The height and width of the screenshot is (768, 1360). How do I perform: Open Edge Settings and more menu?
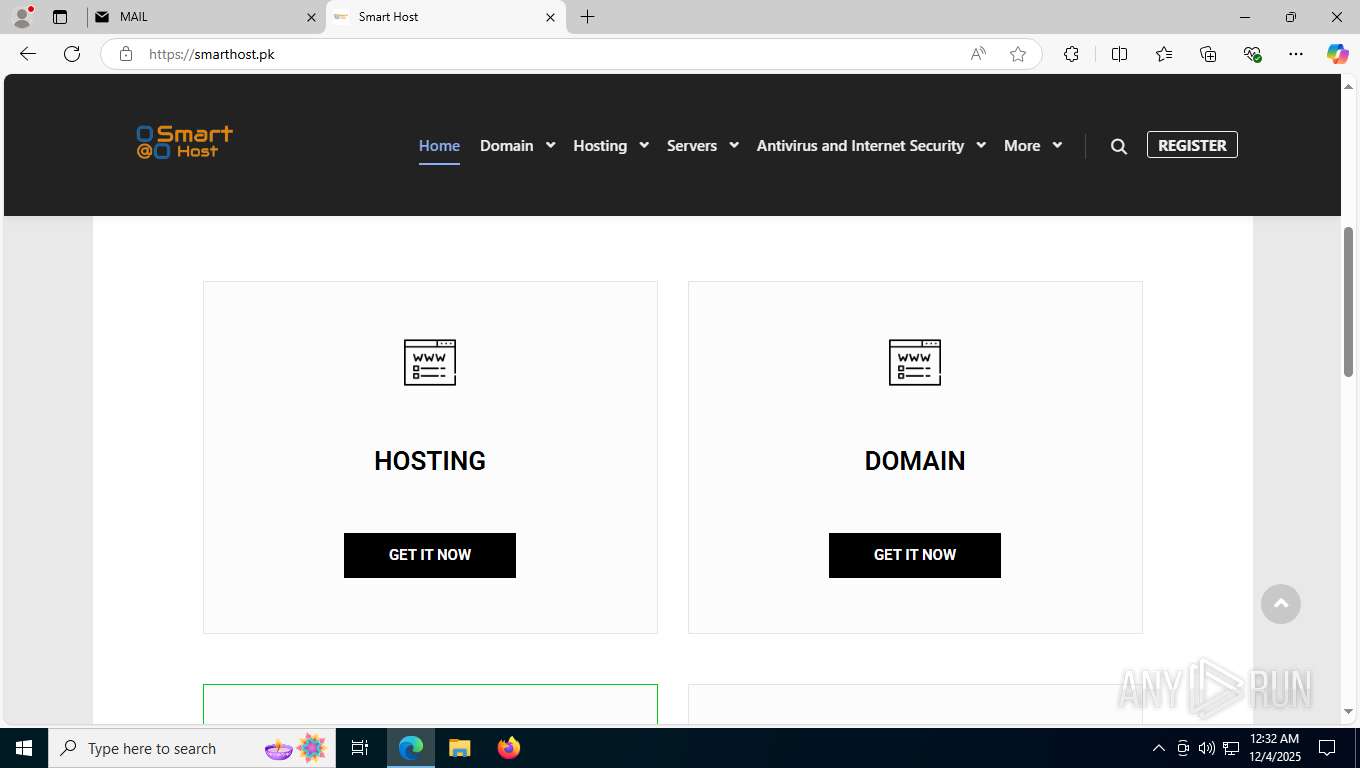click(x=1296, y=54)
